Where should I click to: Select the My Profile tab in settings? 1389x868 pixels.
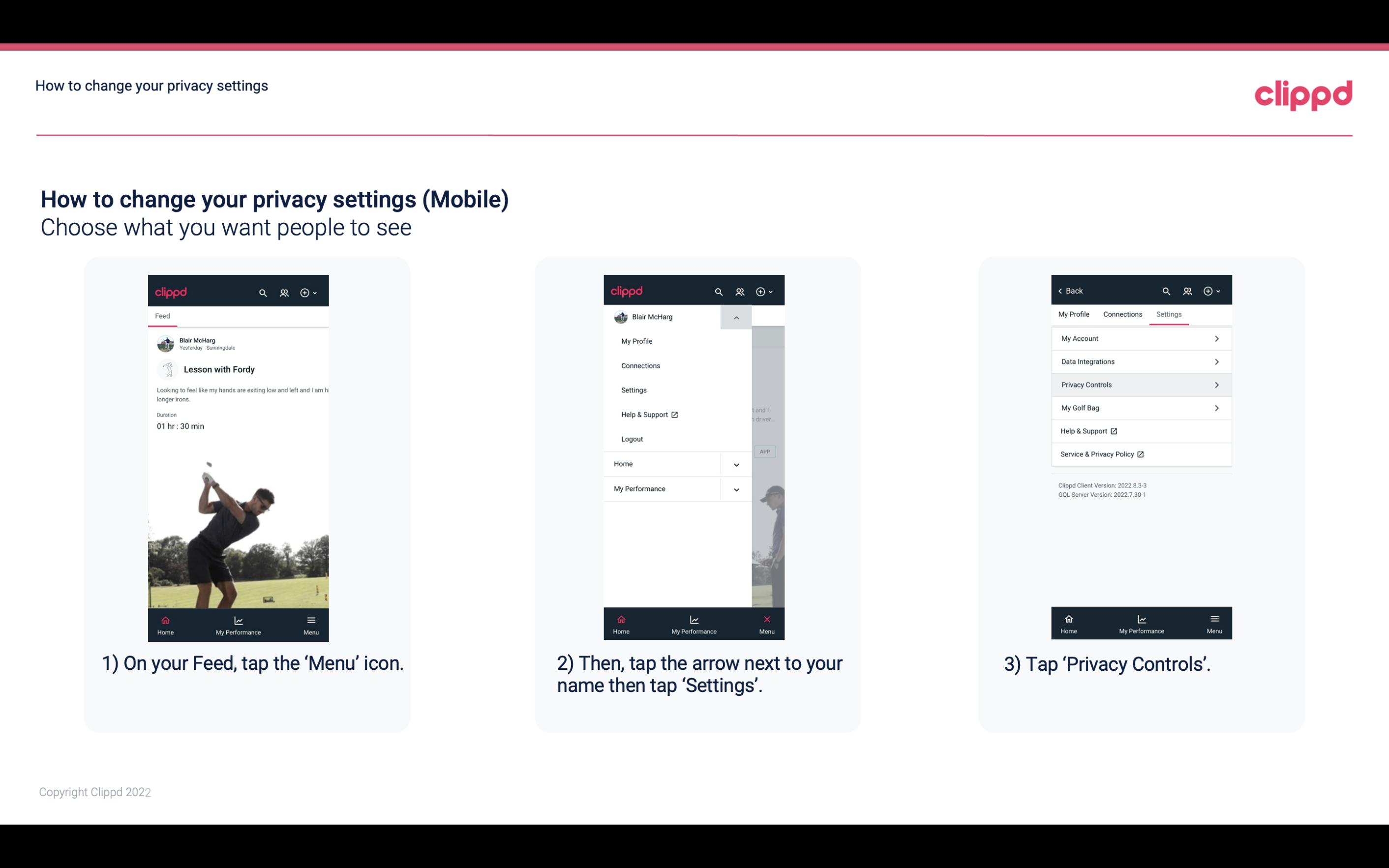click(1074, 314)
